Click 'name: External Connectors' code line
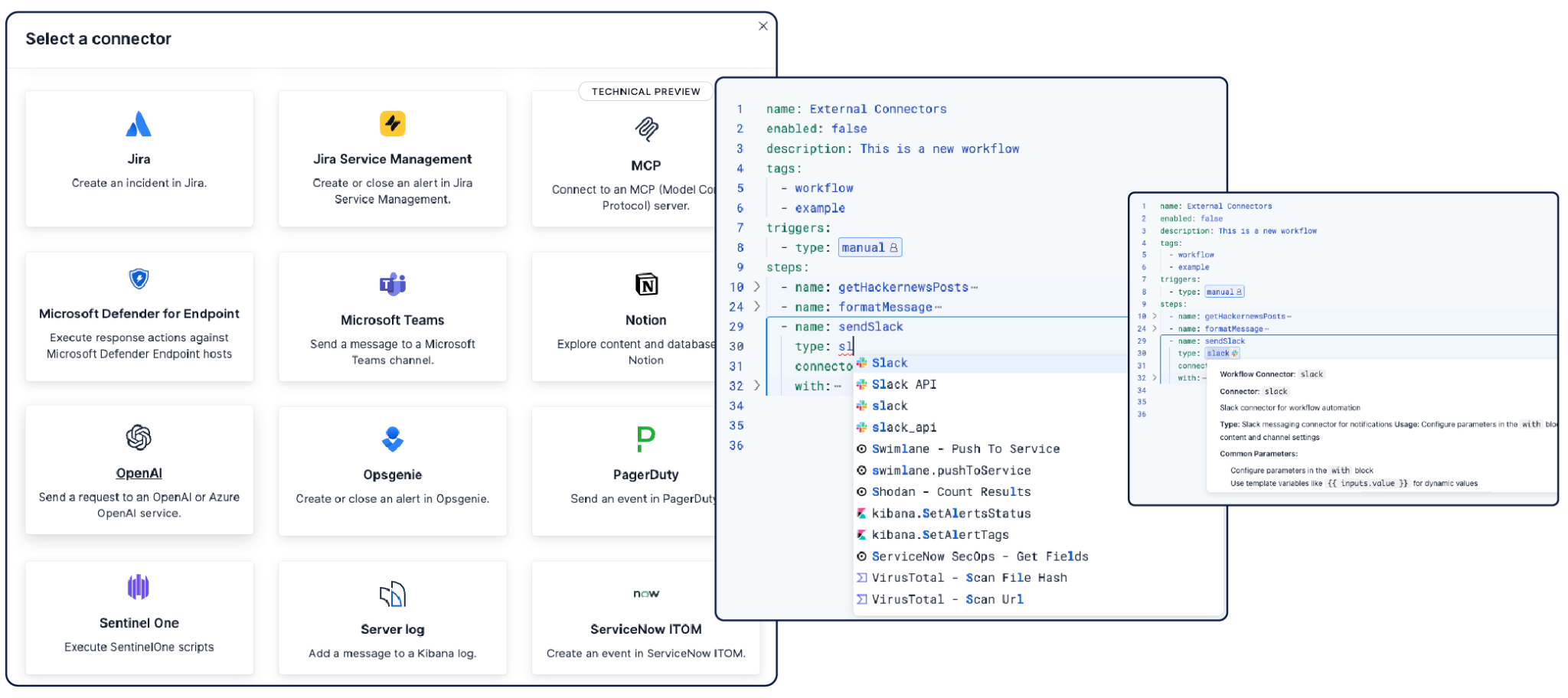The height and width of the screenshot is (698, 1568). (x=856, y=109)
